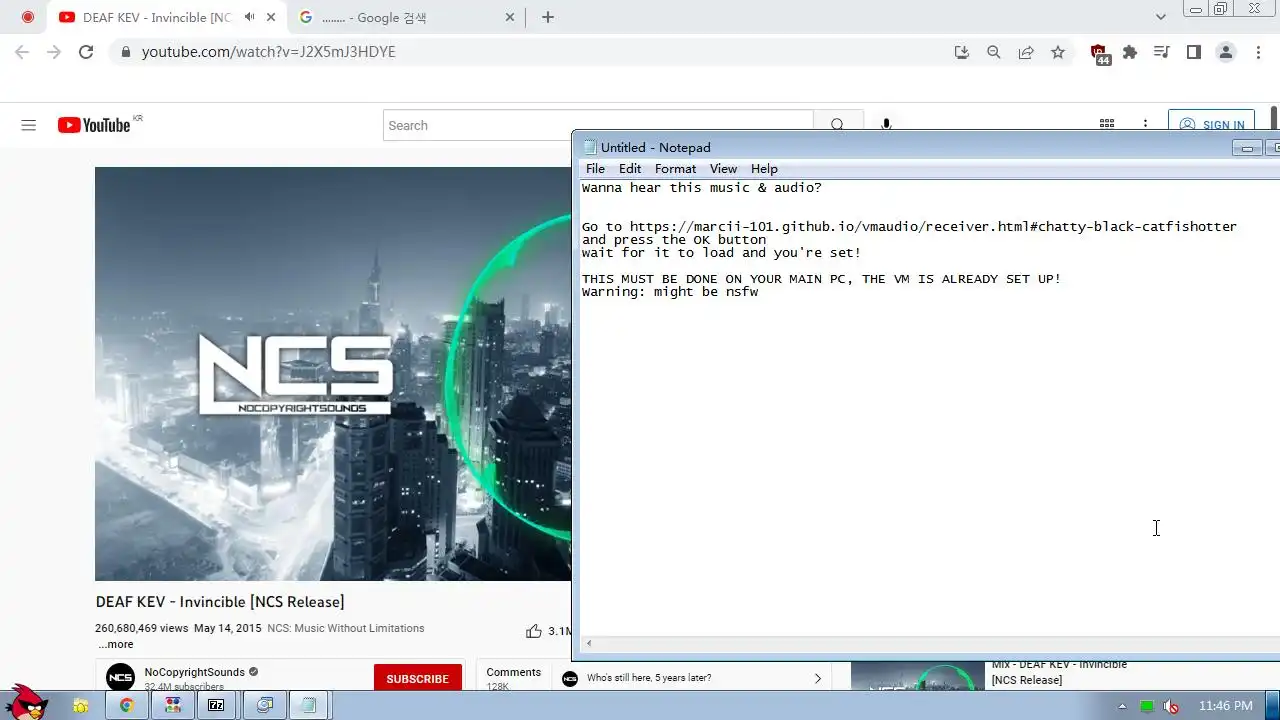Open the Notepad taskbar button
Image resolution: width=1280 pixels, height=720 pixels.
coord(309,705)
